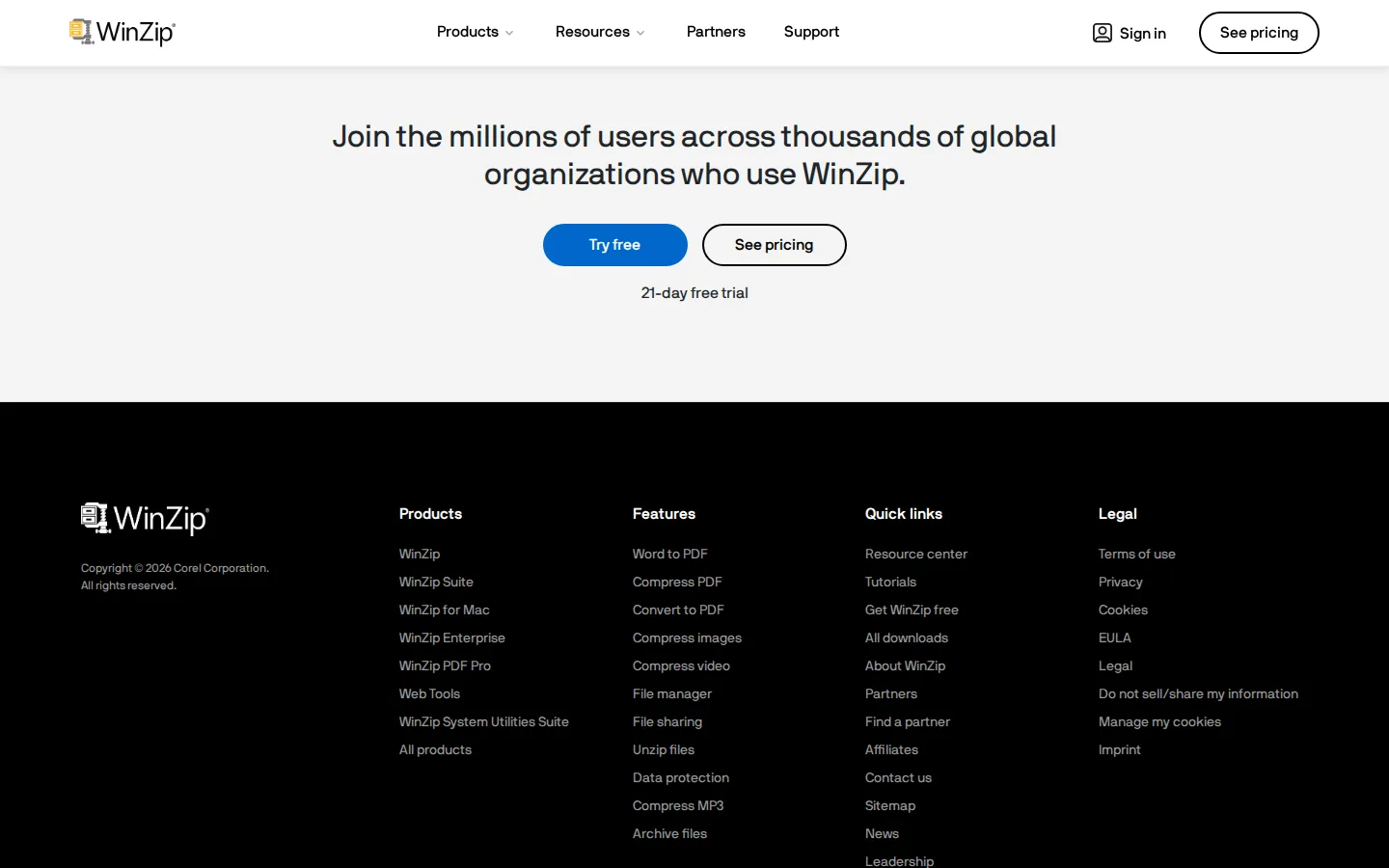
Task: Open the Partners menu item
Action: point(716,32)
